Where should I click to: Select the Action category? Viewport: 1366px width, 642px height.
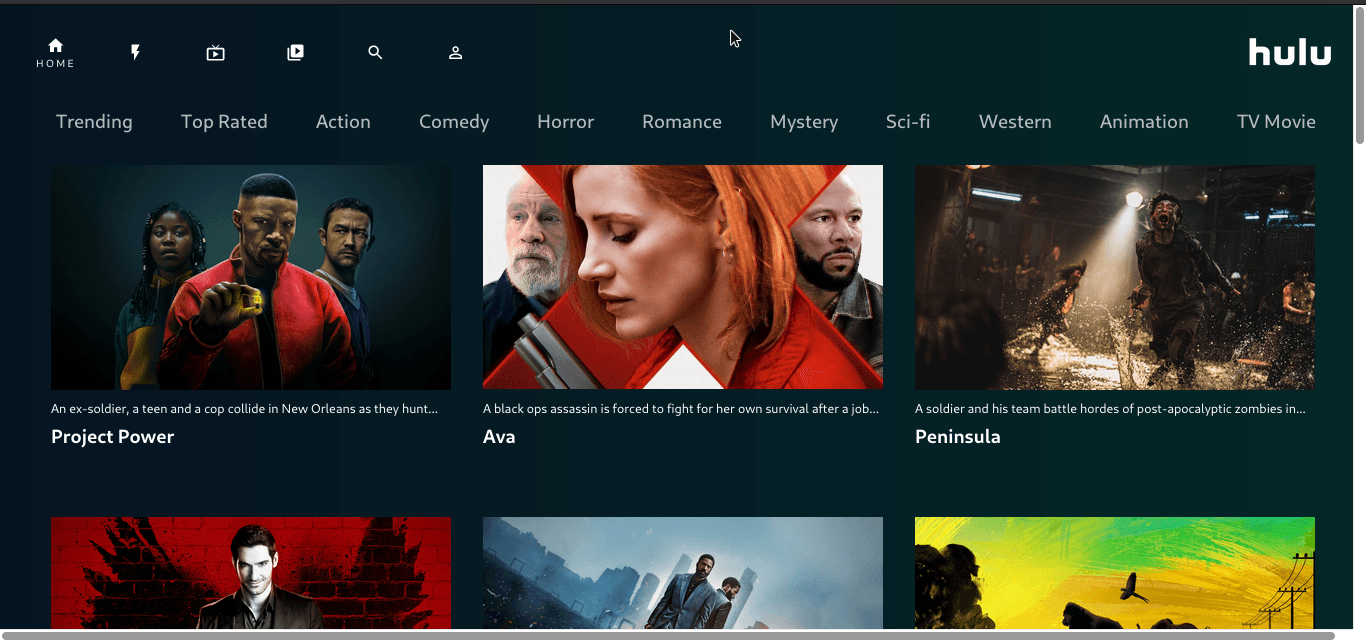point(343,122)
